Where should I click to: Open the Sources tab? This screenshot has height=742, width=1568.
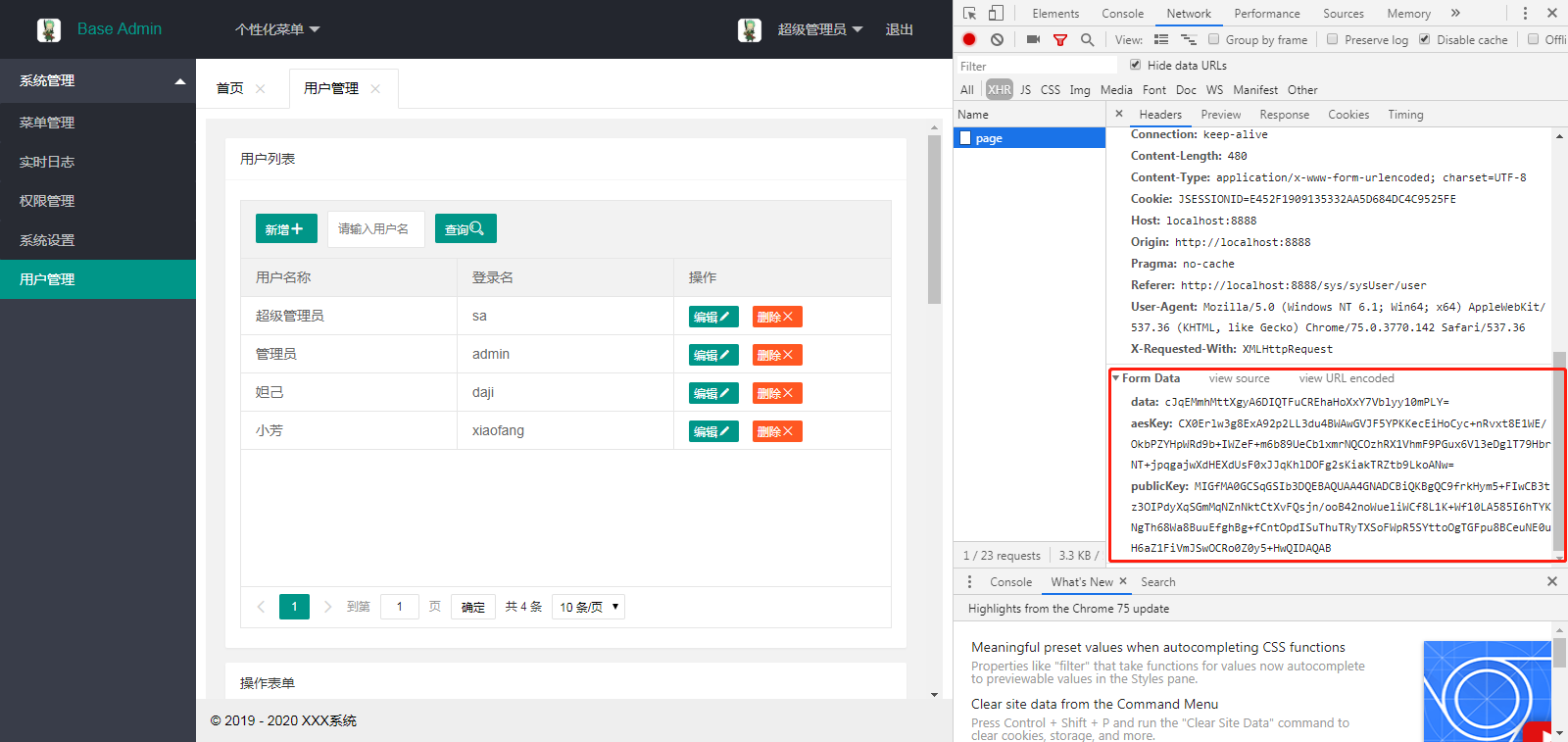[1344, 13]
